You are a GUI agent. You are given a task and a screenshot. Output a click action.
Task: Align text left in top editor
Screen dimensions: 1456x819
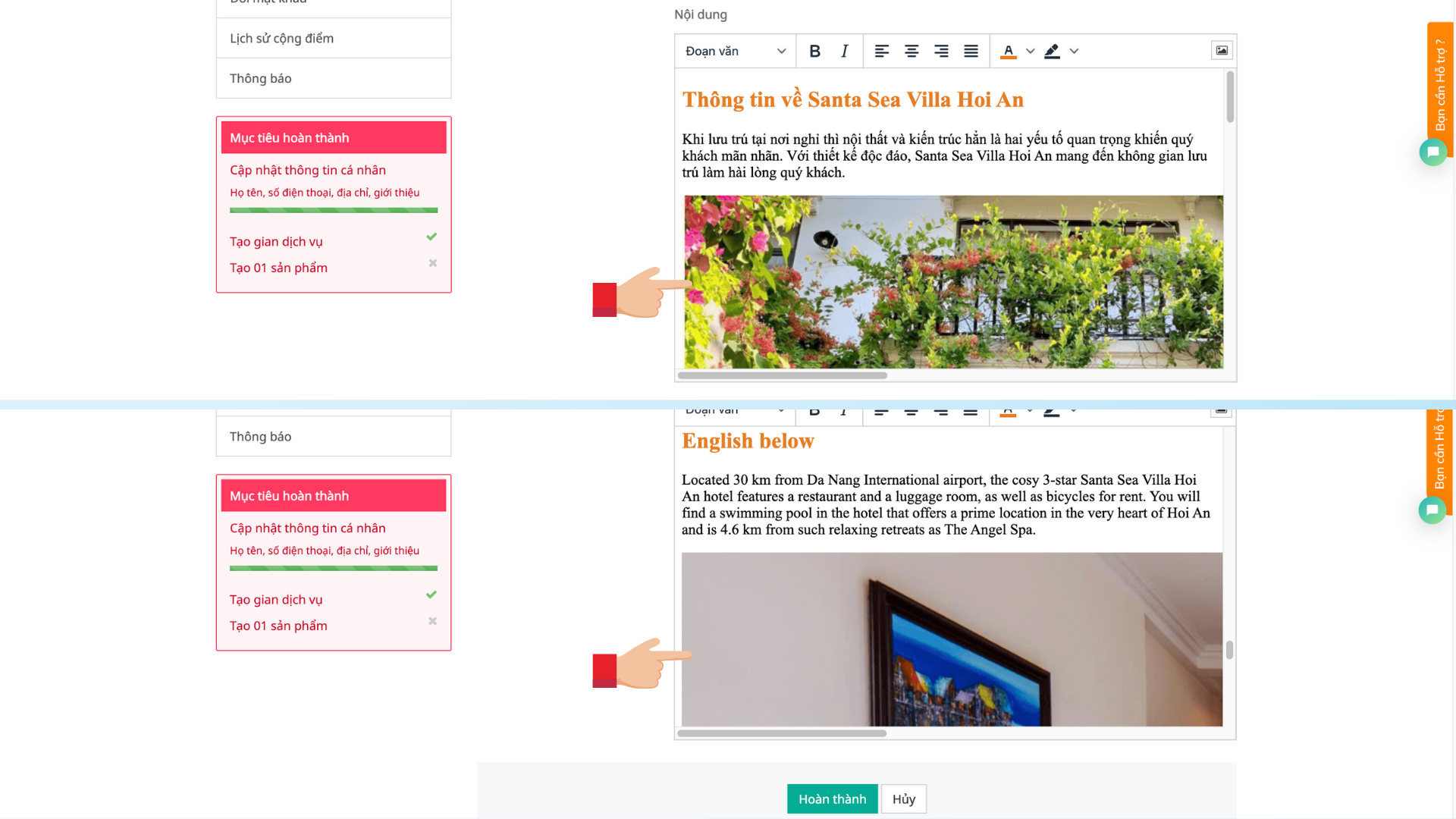pos(881,51)
